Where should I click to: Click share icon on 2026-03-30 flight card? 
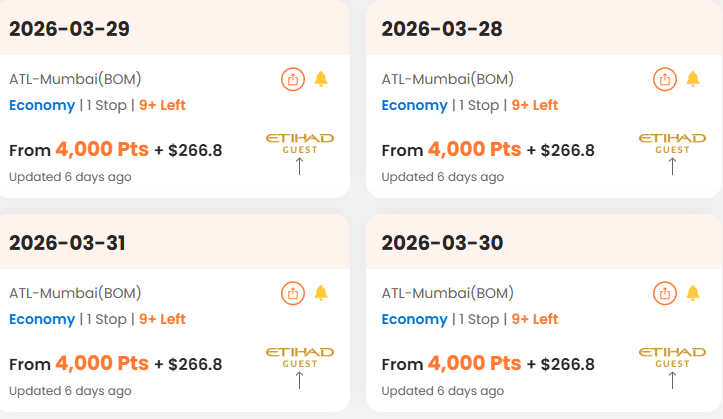(666, 293)
